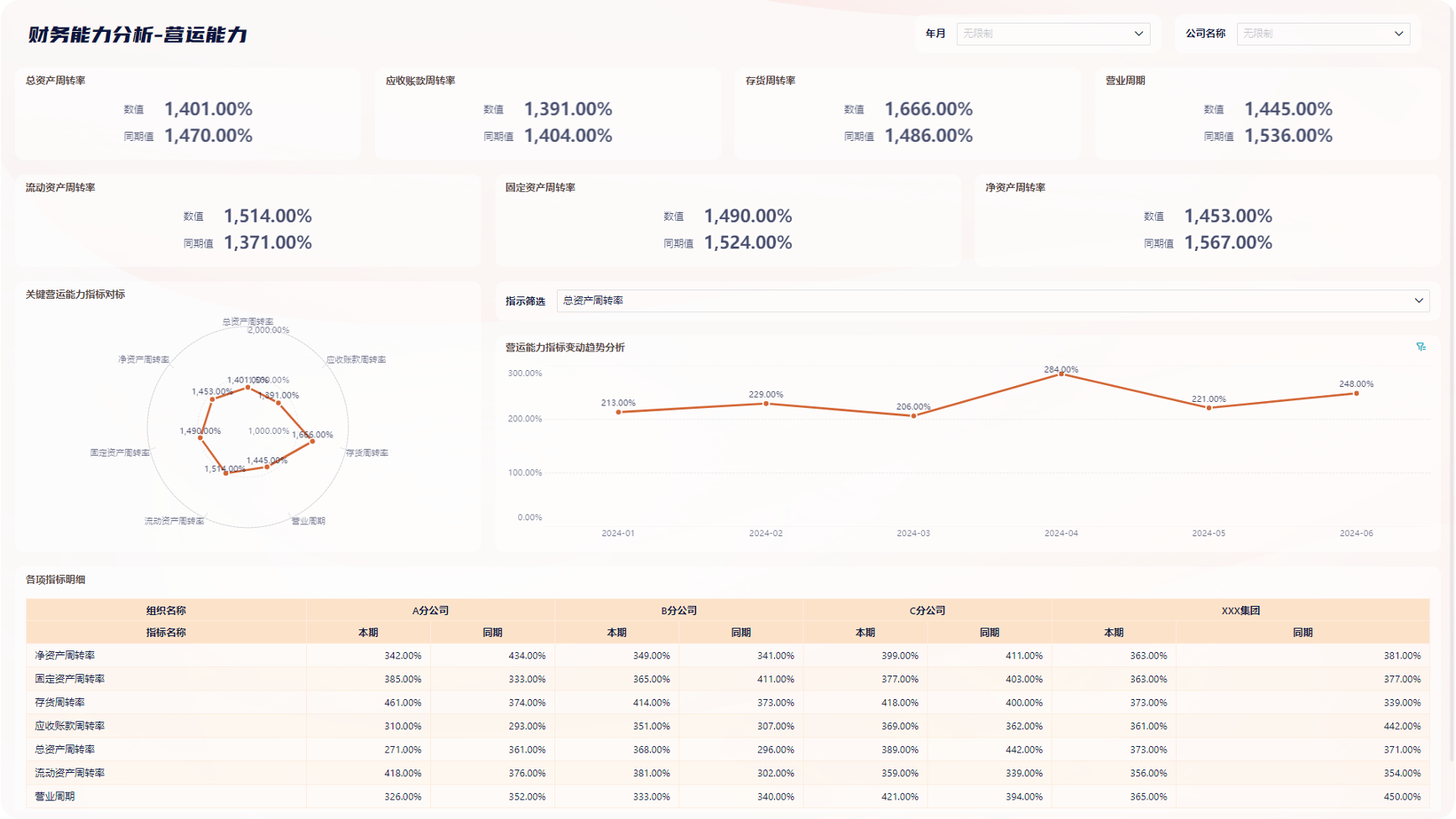Select the 营业周期 row in detail table

click(55, 796)
